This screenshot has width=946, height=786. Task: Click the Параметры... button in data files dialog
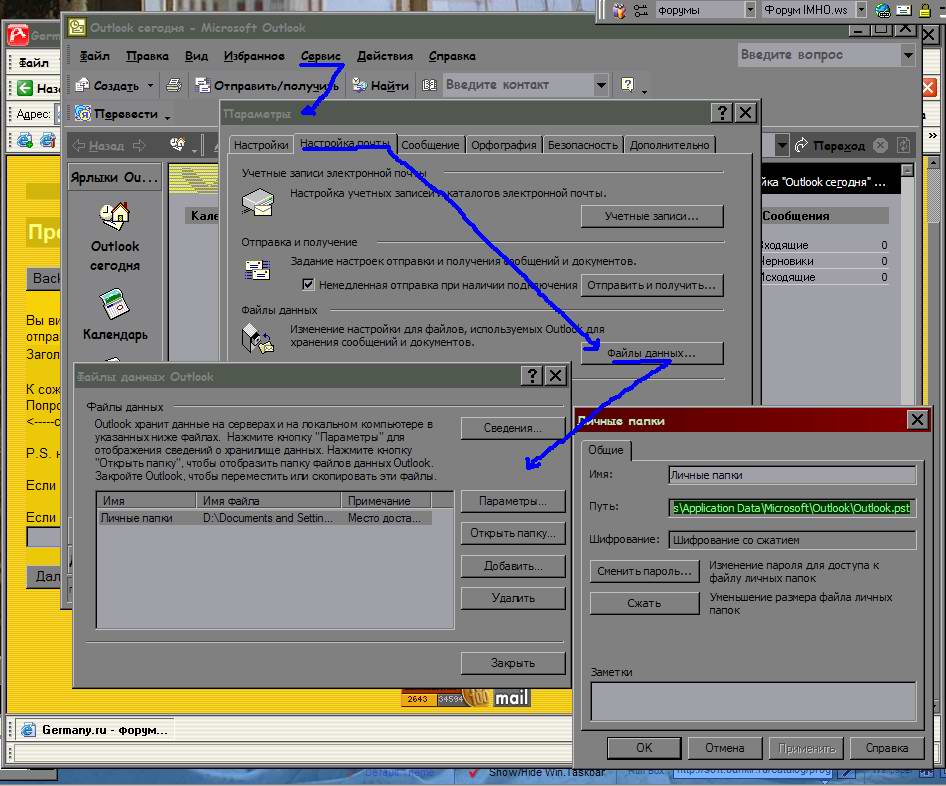coord(513,501)
